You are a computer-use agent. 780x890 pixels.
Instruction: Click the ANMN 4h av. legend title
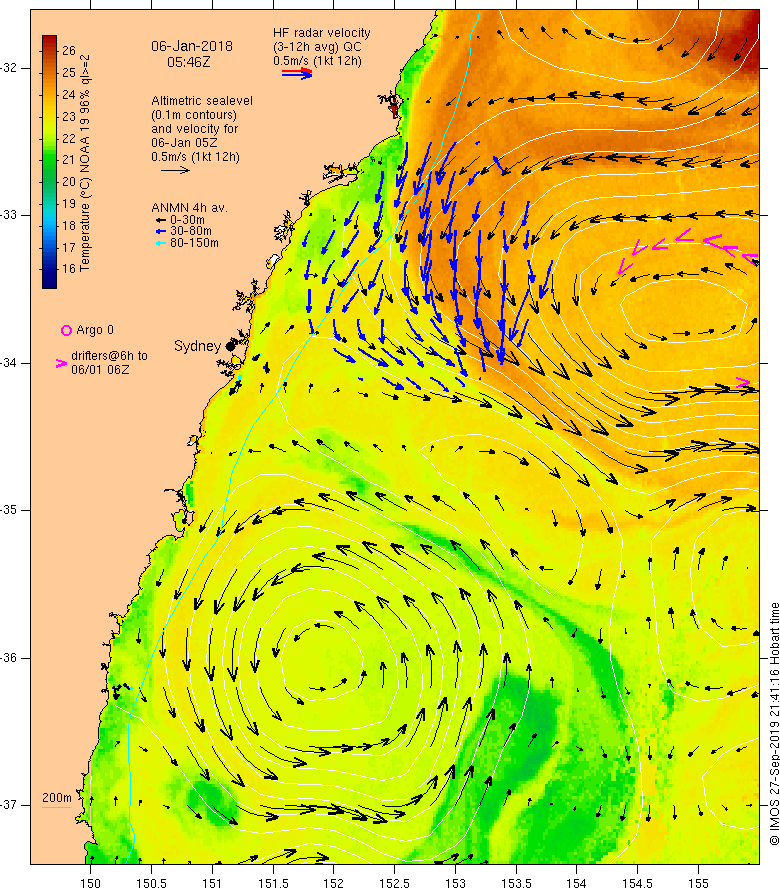click(x=190, y=208)
